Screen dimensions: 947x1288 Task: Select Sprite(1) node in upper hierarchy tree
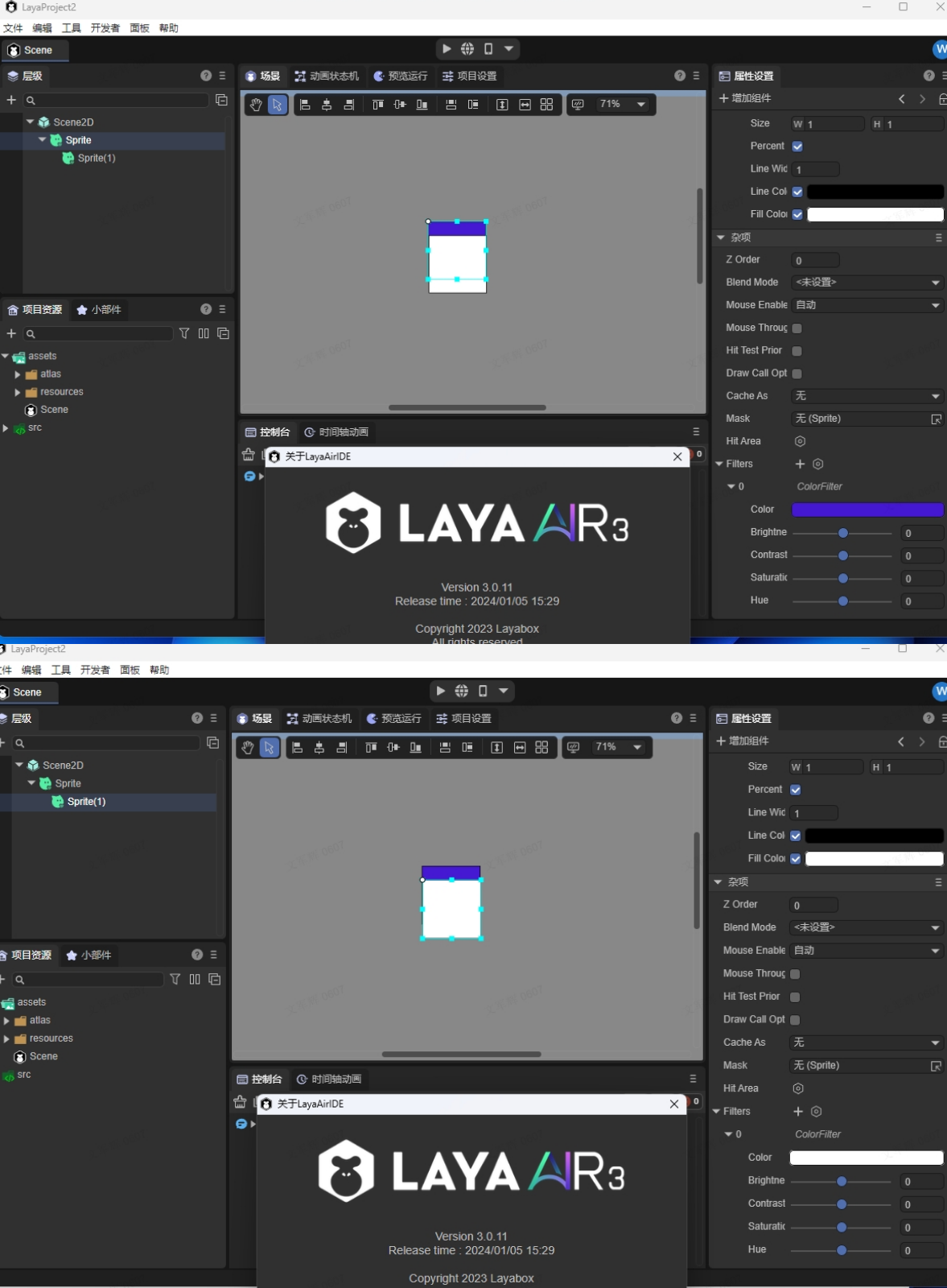coord(97,159)
